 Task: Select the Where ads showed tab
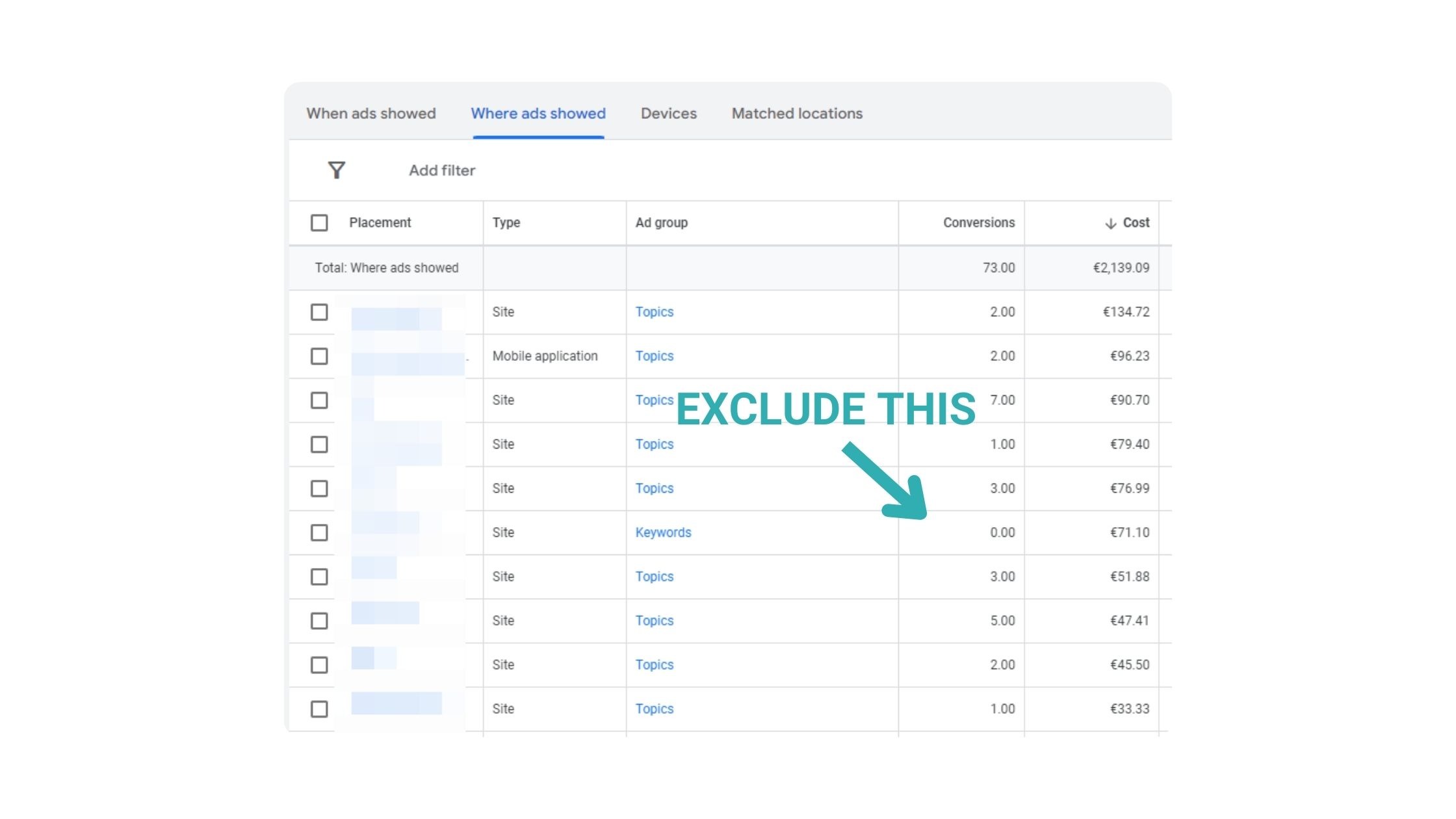pyautogui.click(x=538, y=114)
